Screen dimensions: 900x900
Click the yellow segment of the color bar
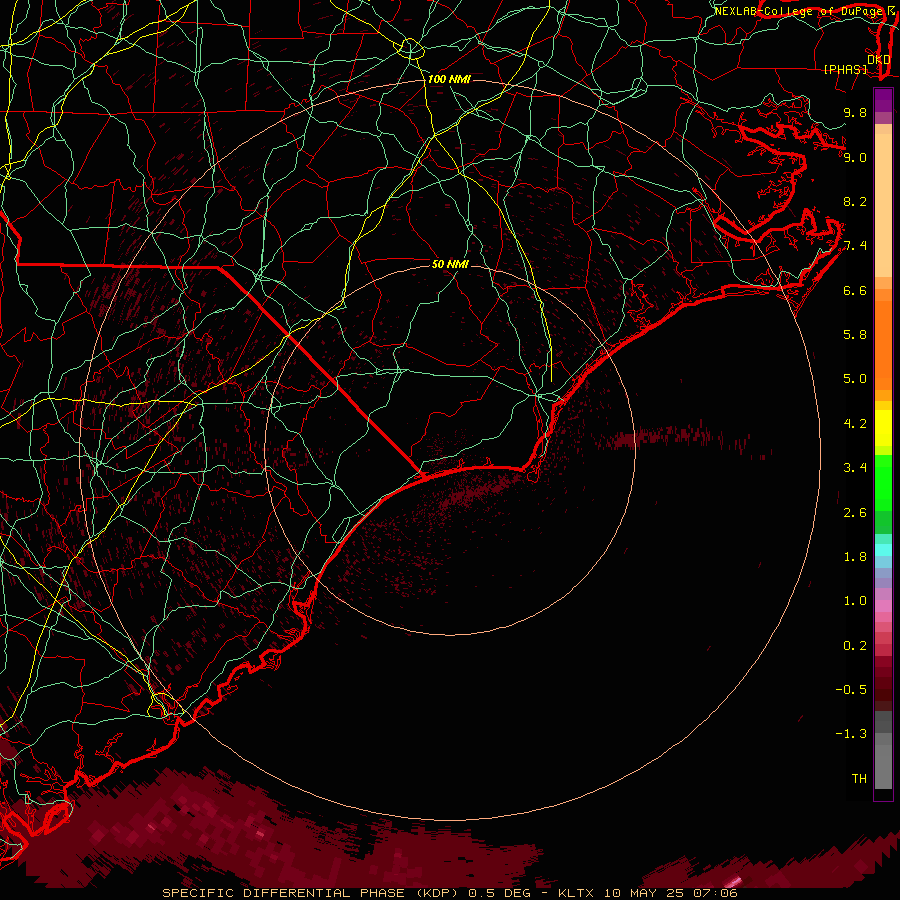(883, 428)
